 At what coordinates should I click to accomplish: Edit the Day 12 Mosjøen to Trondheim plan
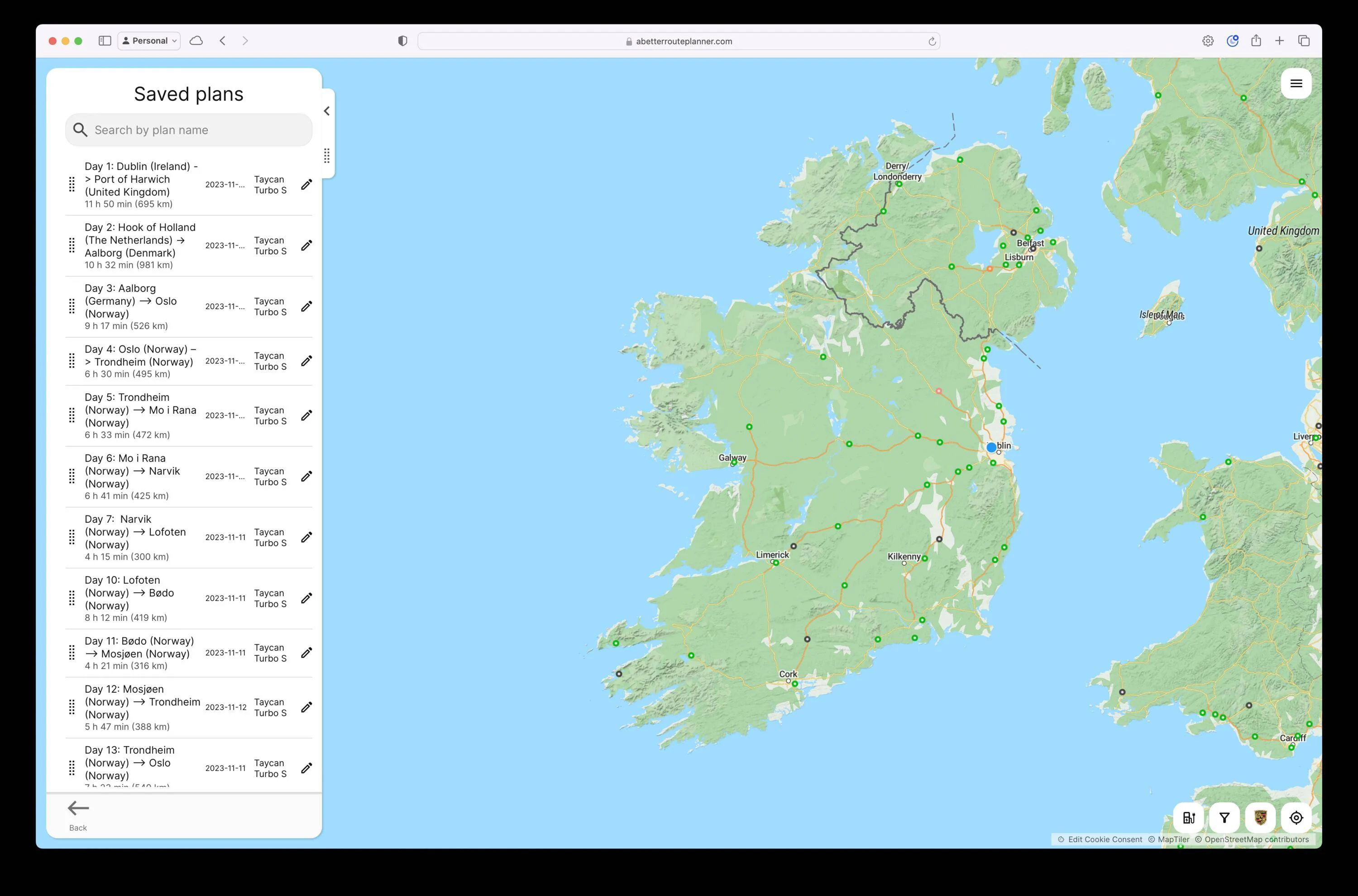[x=306, y=707]
